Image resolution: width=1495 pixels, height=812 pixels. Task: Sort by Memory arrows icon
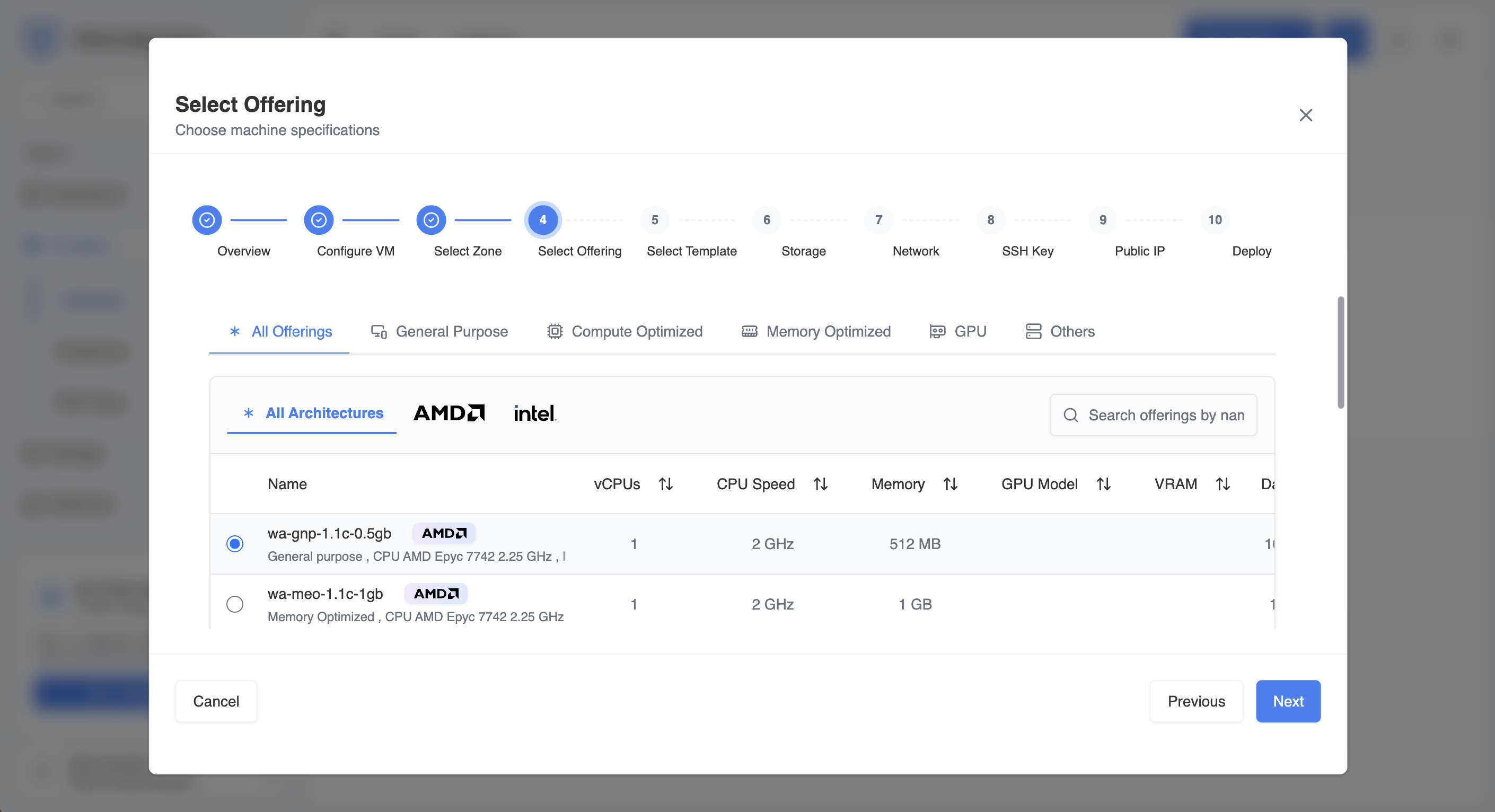pos(950,484)
